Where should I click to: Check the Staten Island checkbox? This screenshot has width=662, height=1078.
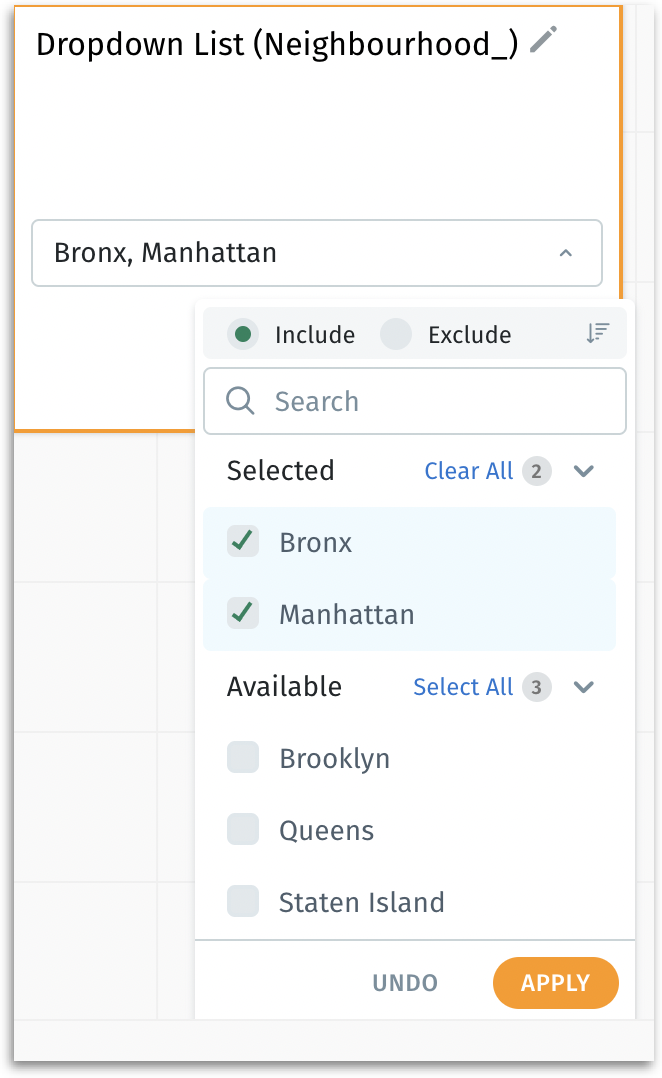point(243,902)
